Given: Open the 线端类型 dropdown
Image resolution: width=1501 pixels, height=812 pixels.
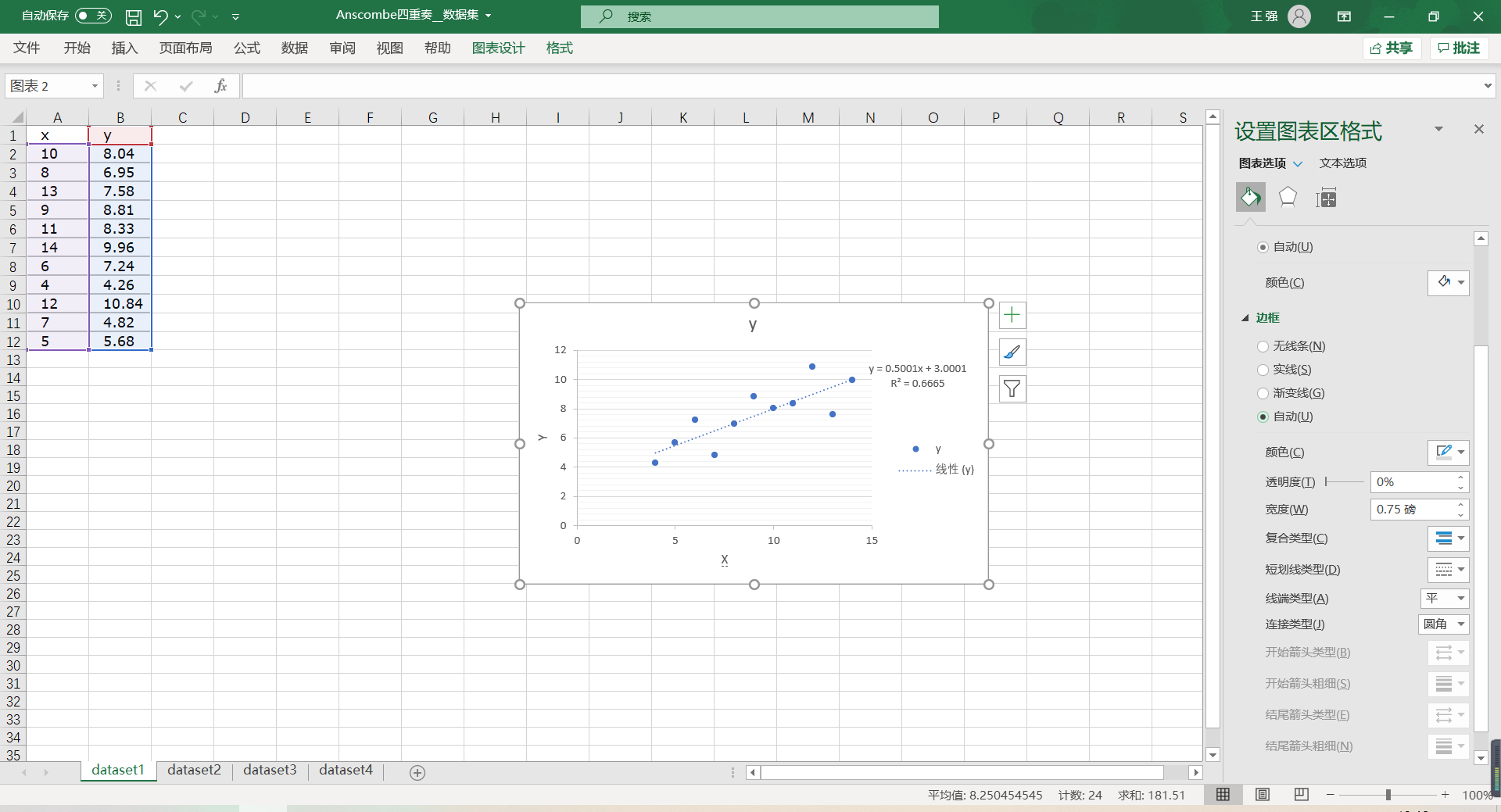Looking at the screenshot, I should [1445, 599].
